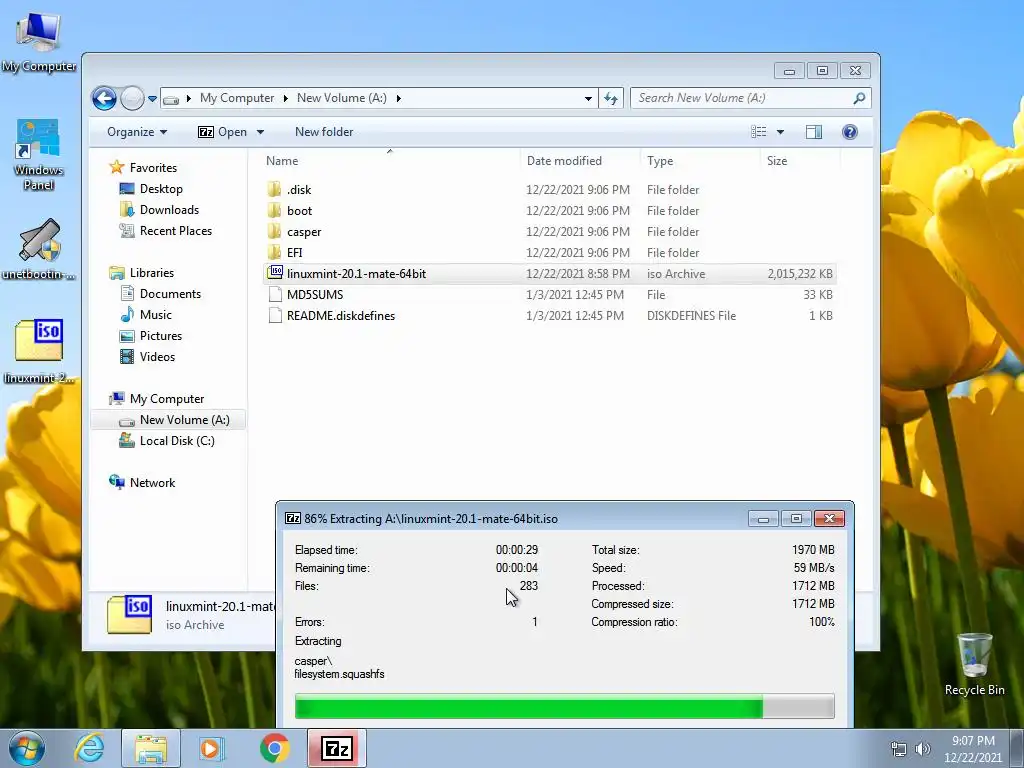The width and height of the screenshot is (1024, 768).
Task: Open Windows Start button
Action: click(x=27, y=748)
